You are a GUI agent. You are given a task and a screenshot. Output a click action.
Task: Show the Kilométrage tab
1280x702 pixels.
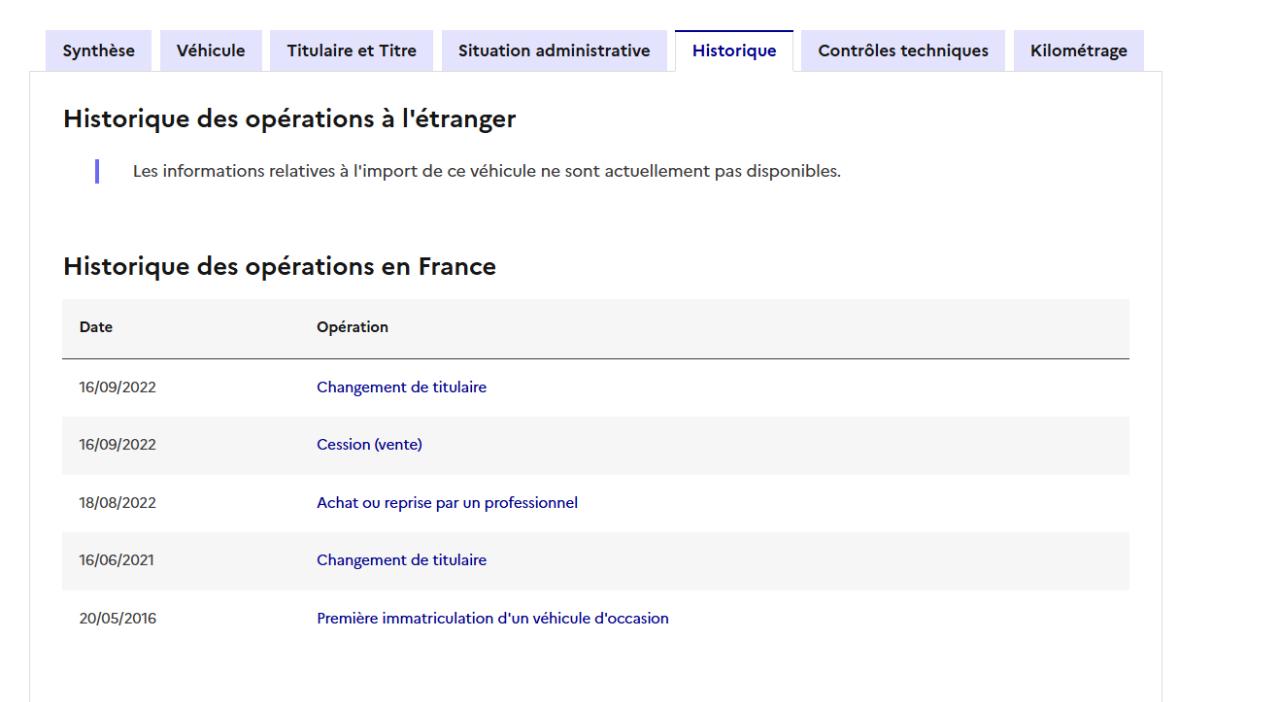click(x=1079, y=50)
